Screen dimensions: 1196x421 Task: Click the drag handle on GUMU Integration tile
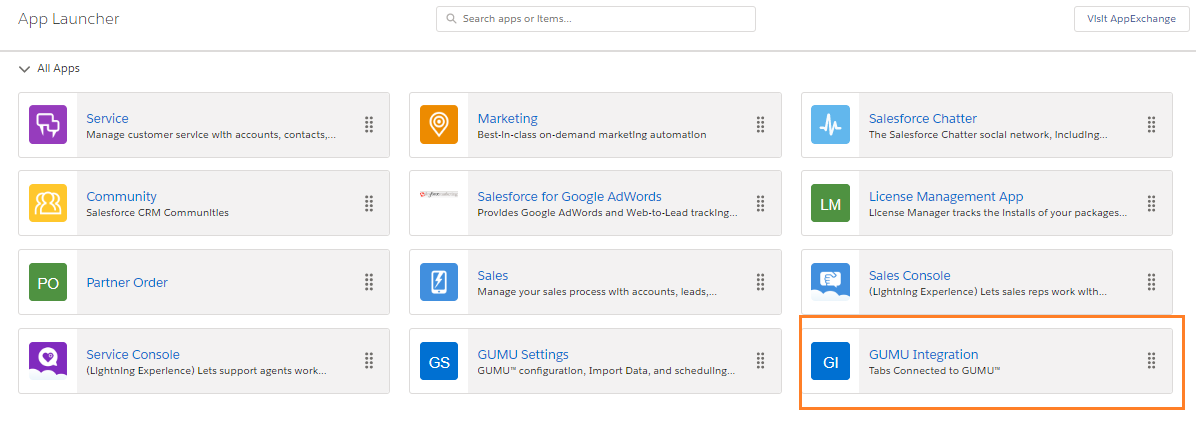[1151, 361]
